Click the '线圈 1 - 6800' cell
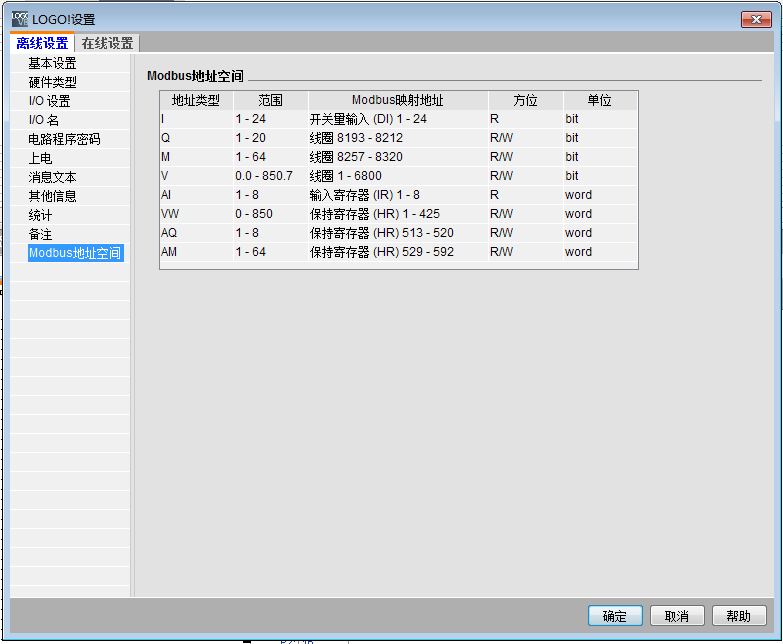 (398, 176)
